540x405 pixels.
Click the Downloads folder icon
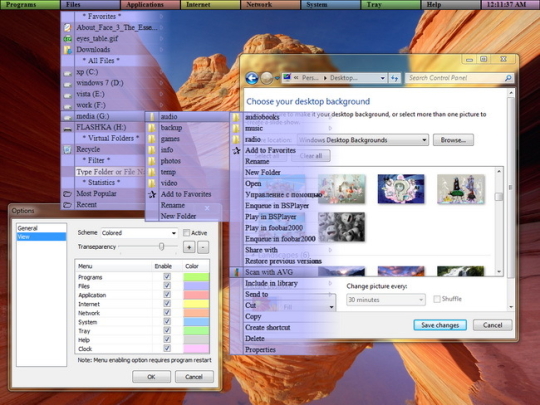point(68,50)
